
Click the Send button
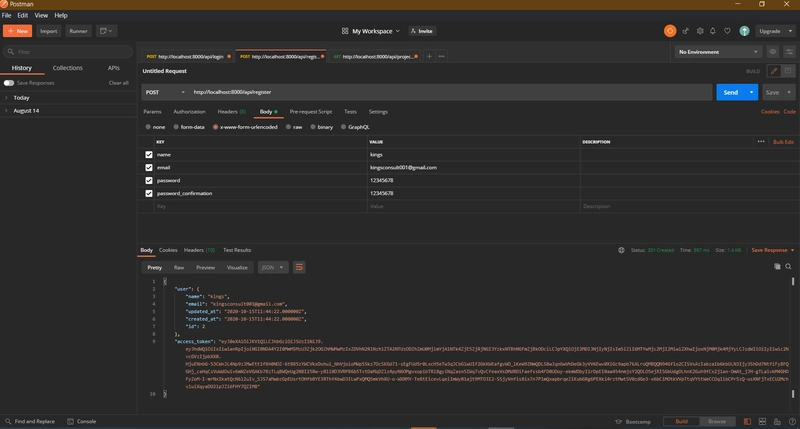[x=731, y=92]
